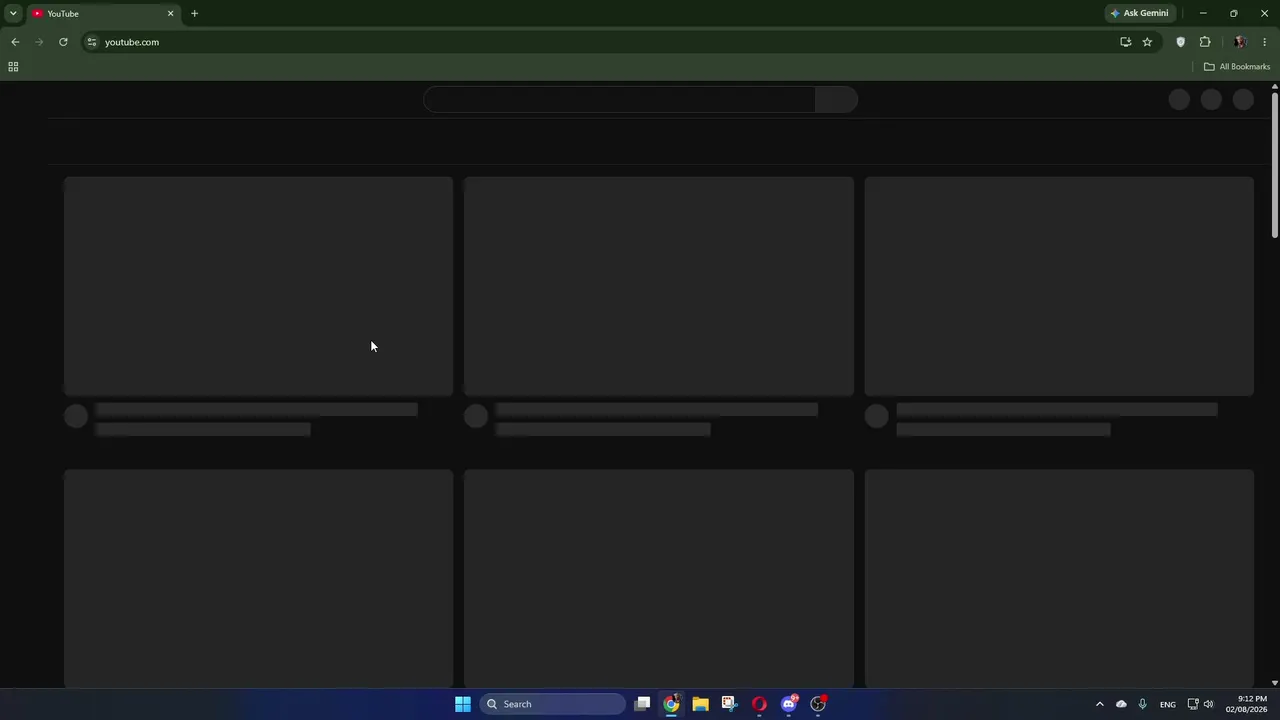
Task: Click the taskbar Search box
Action: pyautogui.click(x=553, y=704)
